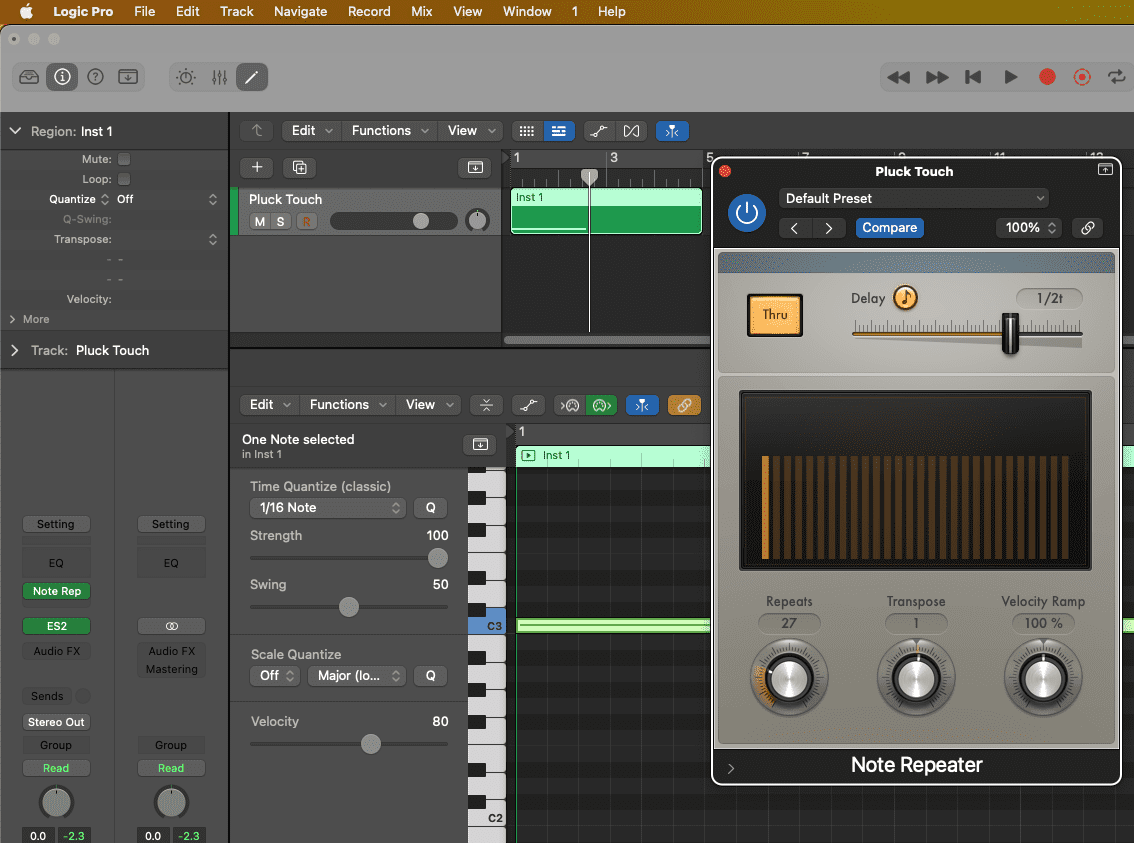This screenshot has width=1134, height=843.
Task: Click the Stereo Out output slot
Action: (x=56, y=722)
